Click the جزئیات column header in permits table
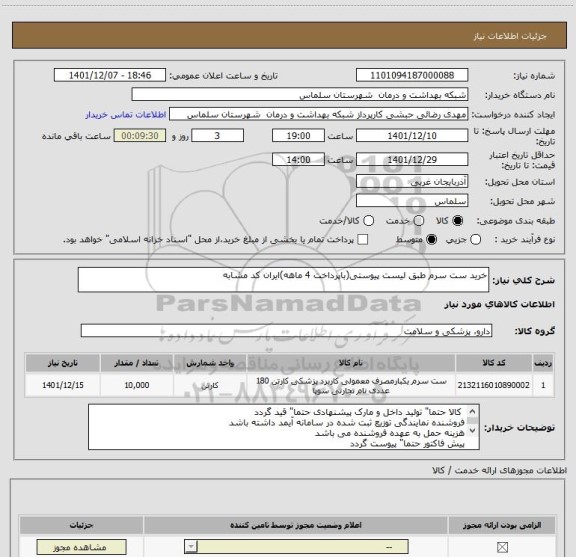 (x=82, y=525)
